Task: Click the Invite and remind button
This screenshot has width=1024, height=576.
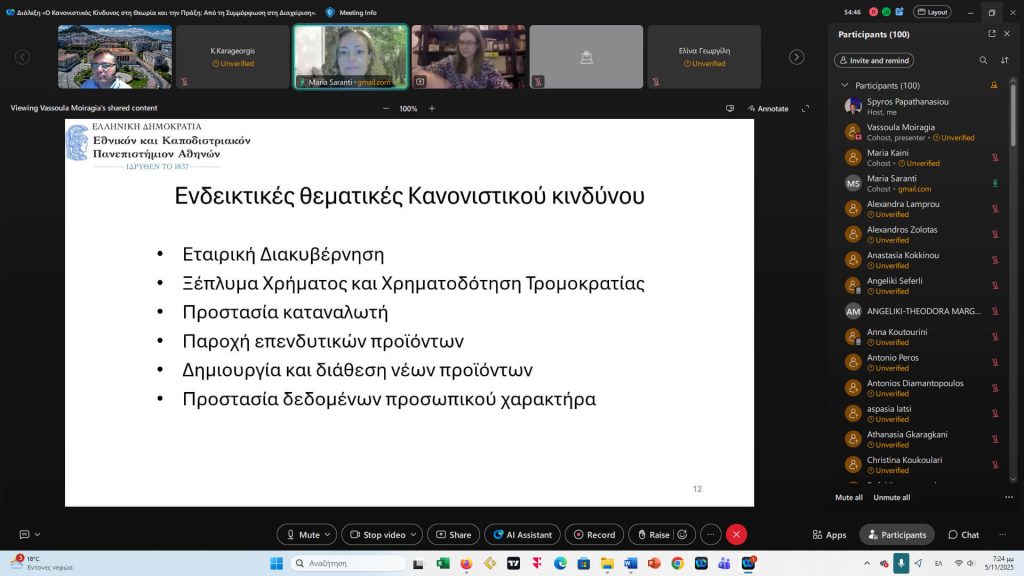Action: [x=873, y=60]
